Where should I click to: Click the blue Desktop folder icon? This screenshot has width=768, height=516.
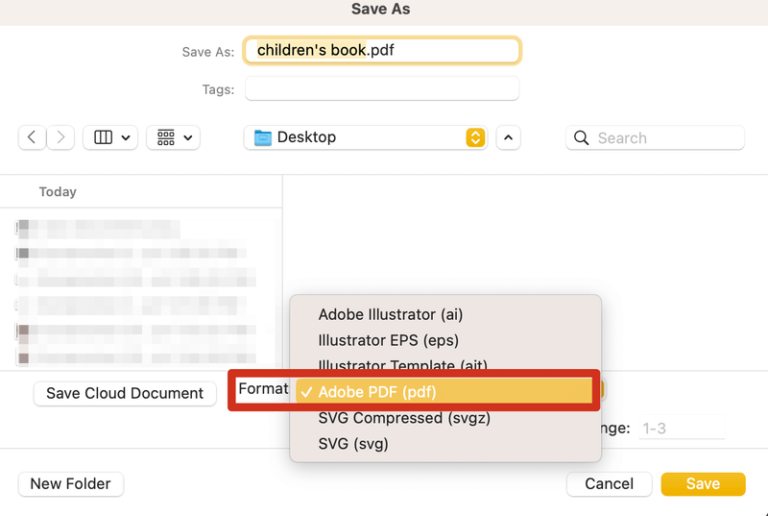pos(263,138)
